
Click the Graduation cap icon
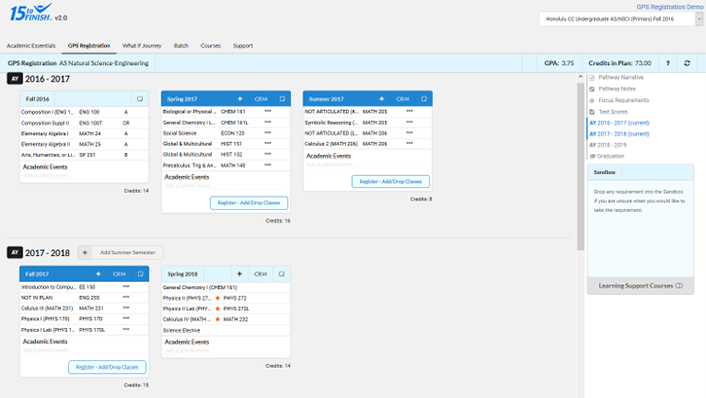[x=593, y=156]
